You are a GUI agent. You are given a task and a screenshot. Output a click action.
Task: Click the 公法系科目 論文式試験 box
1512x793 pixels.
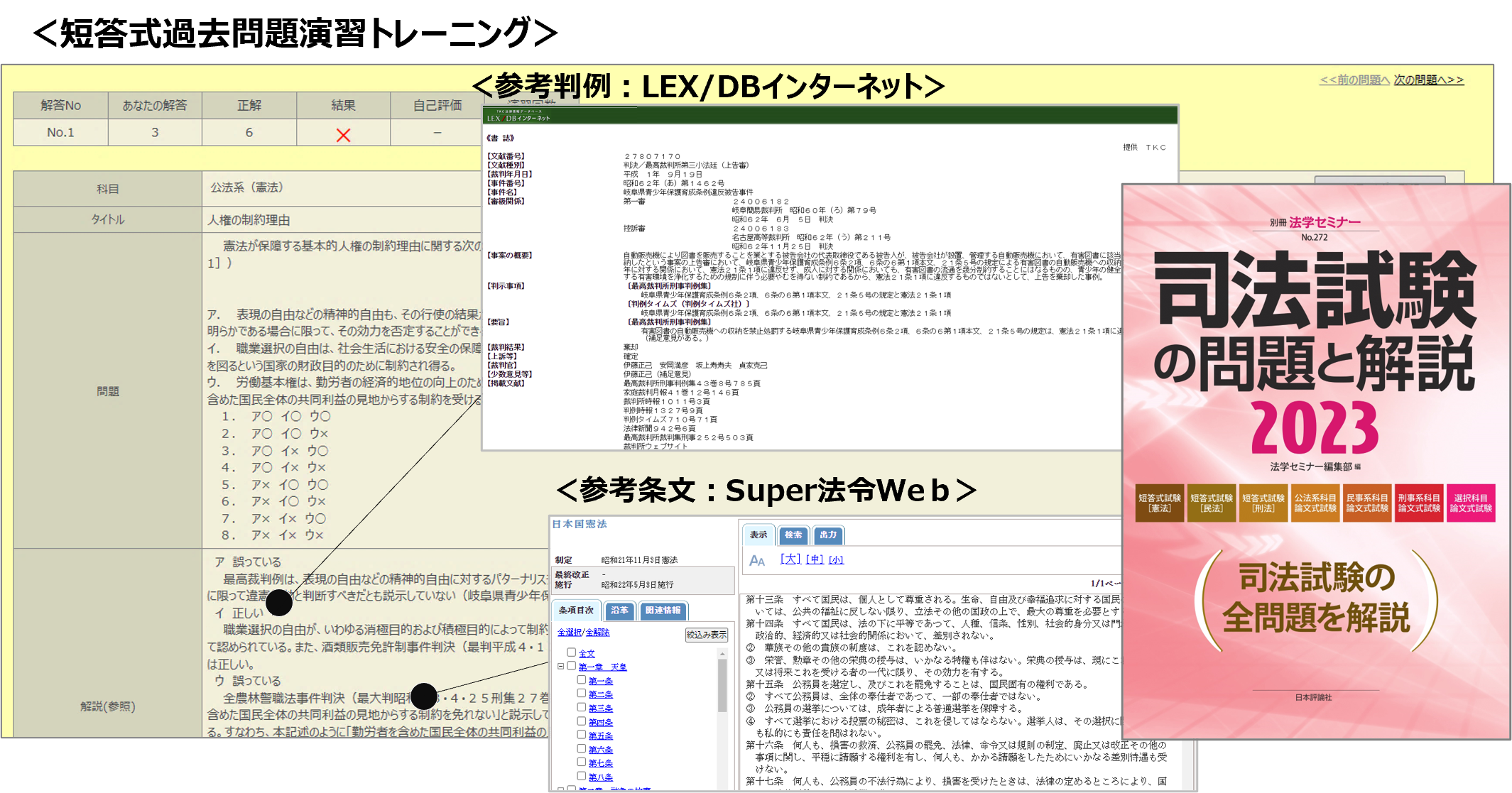pos(1315,503)
